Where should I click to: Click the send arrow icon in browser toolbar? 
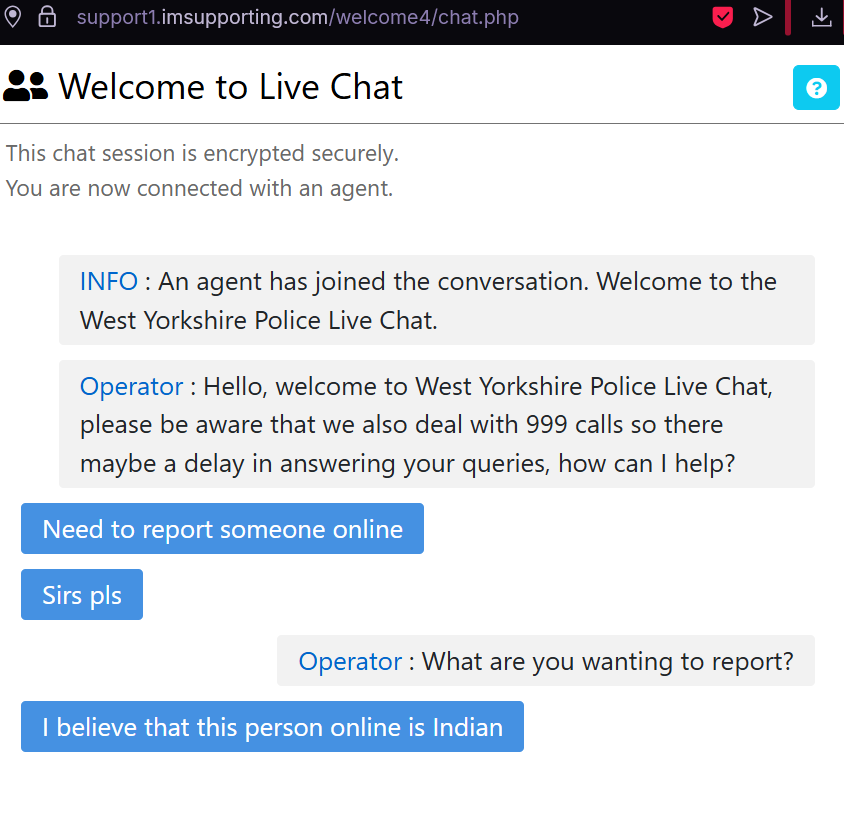[762, 17]
